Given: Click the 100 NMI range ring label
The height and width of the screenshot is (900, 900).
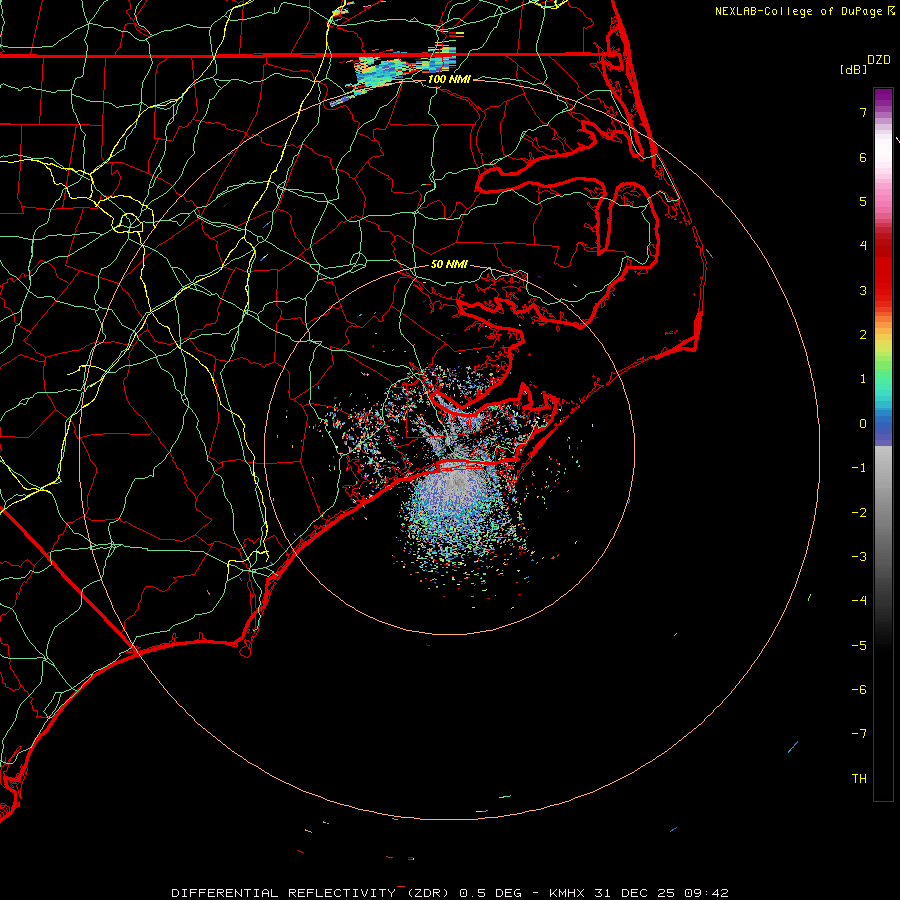Looking at the screenshot, I should pos(449,79).
